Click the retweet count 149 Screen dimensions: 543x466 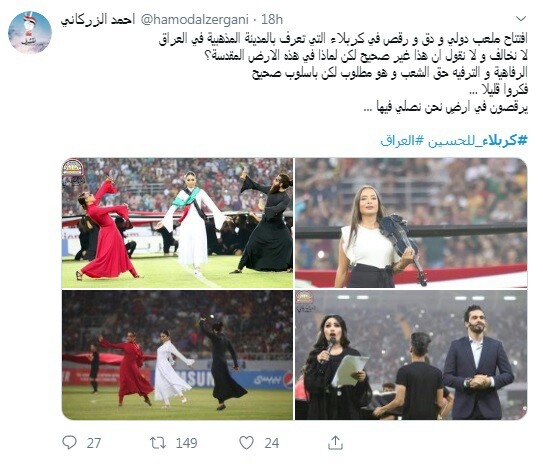point(186,443)
